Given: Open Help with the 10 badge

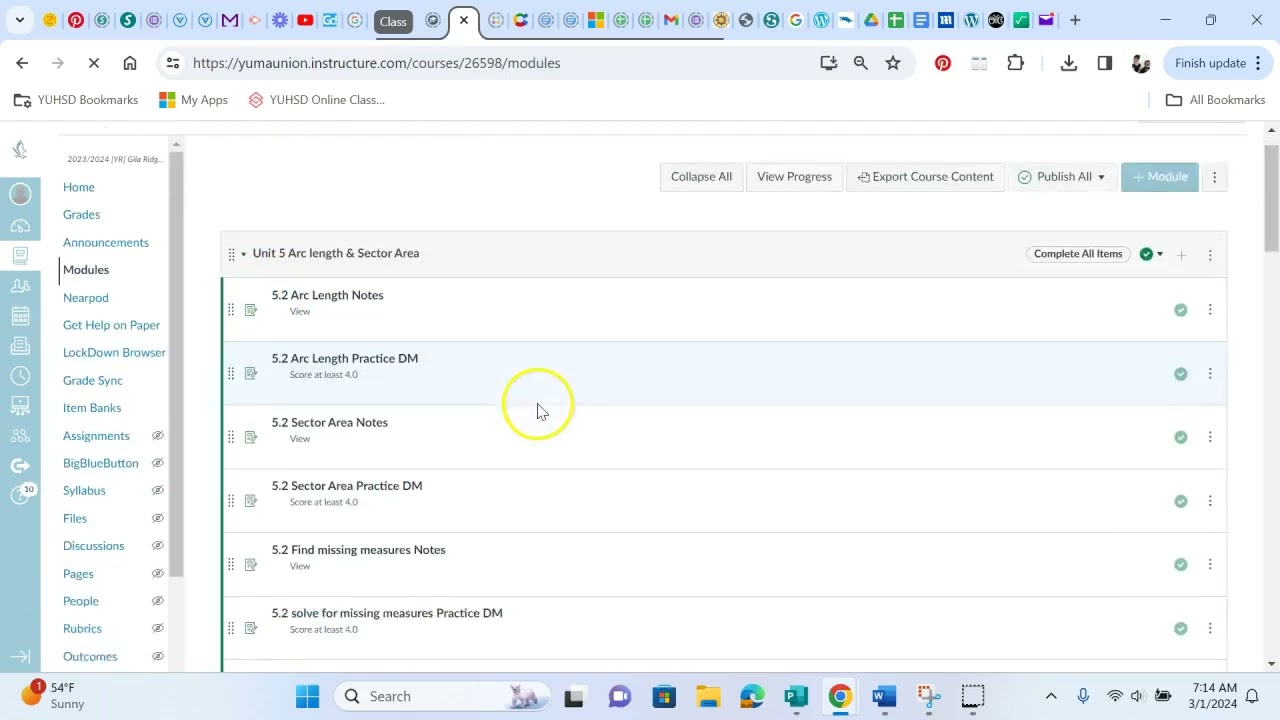Looking at the screenshot, I should pos(20,495).
